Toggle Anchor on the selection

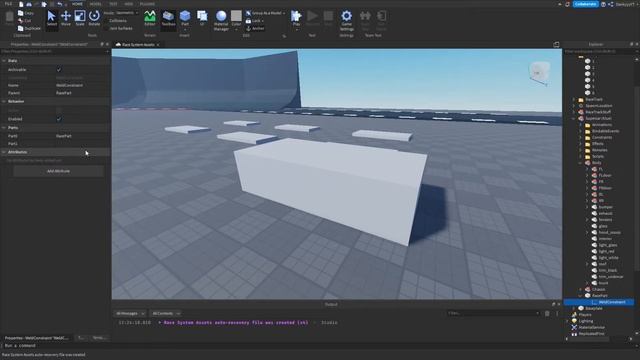(x=255, y=28)
